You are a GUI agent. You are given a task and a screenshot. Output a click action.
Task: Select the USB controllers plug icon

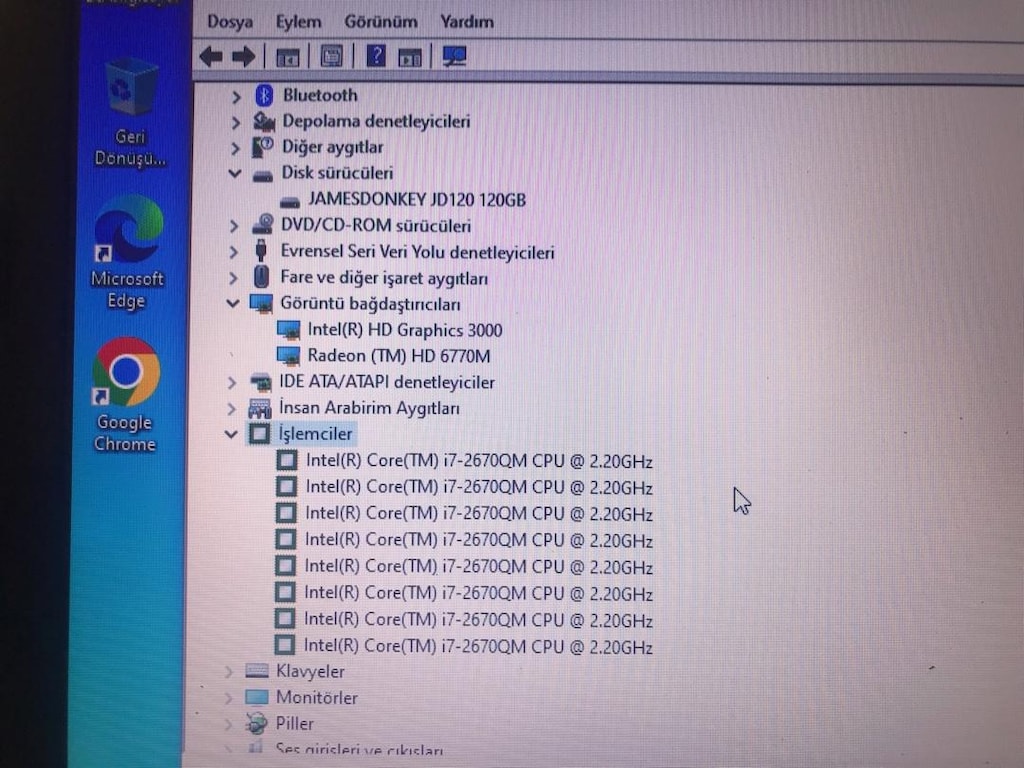coord(261,251)
